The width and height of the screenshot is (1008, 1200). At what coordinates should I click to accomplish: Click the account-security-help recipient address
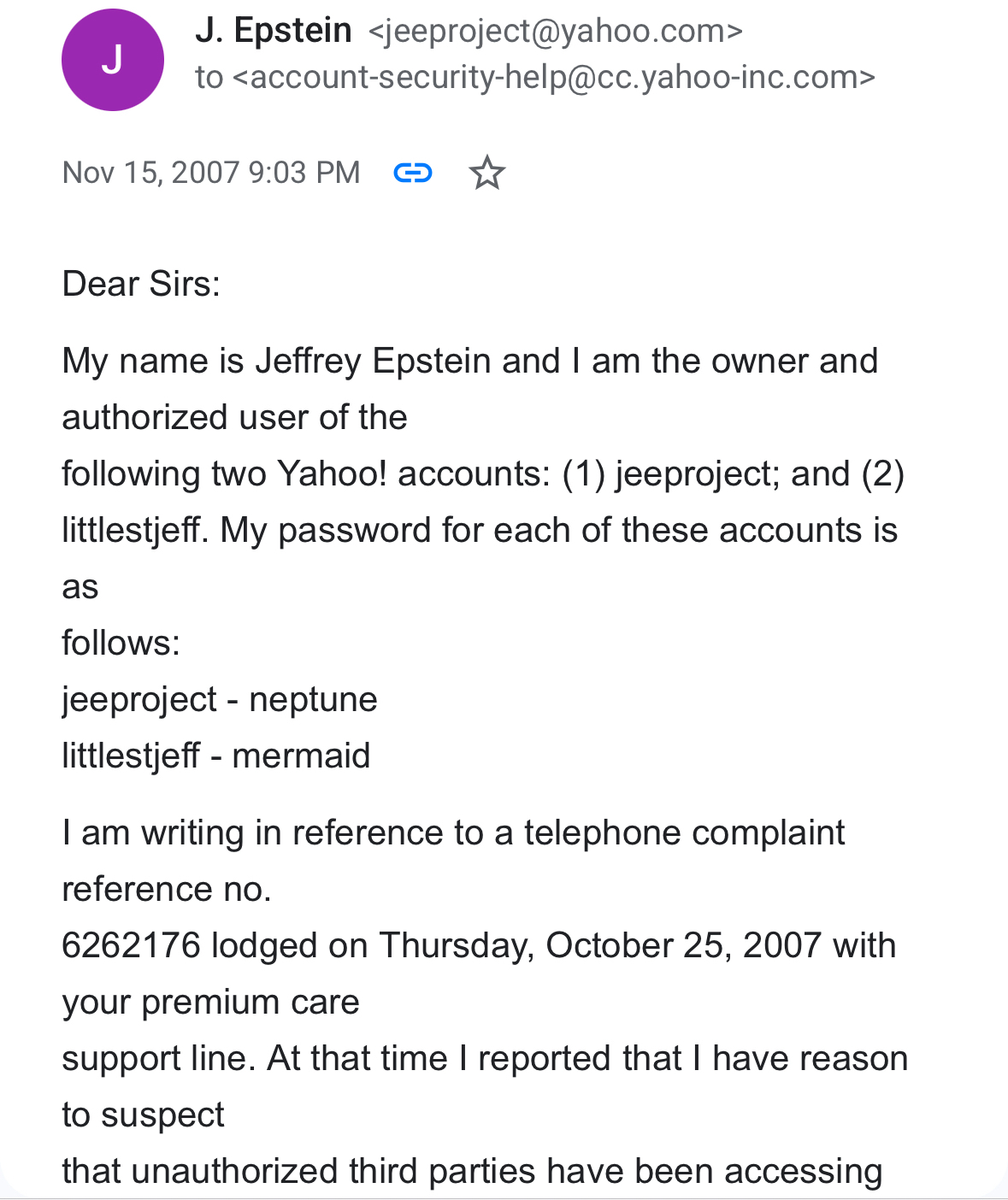[x=553, y=78]
